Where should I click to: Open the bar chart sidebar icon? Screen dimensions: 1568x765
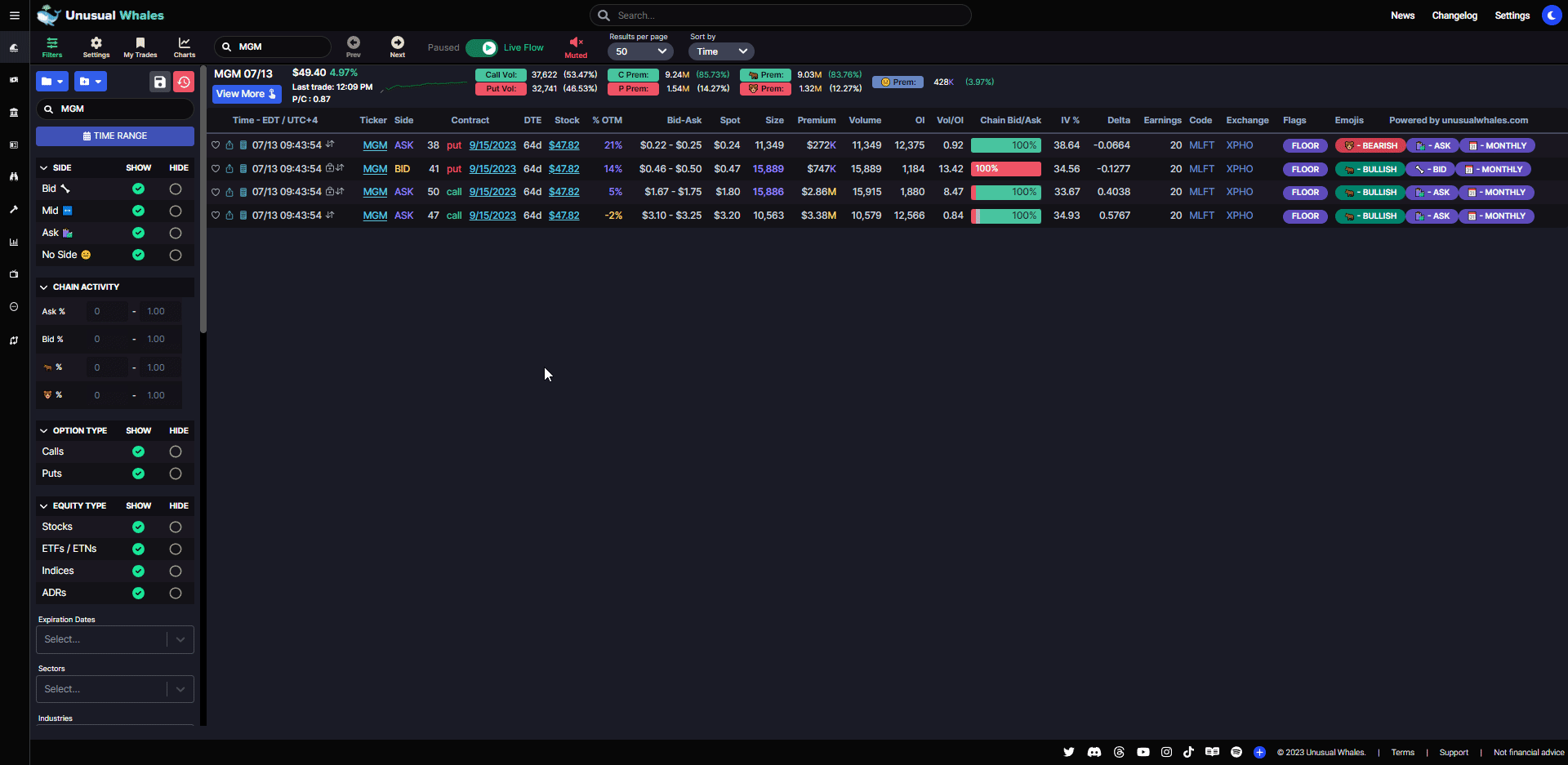pos(14,242)
